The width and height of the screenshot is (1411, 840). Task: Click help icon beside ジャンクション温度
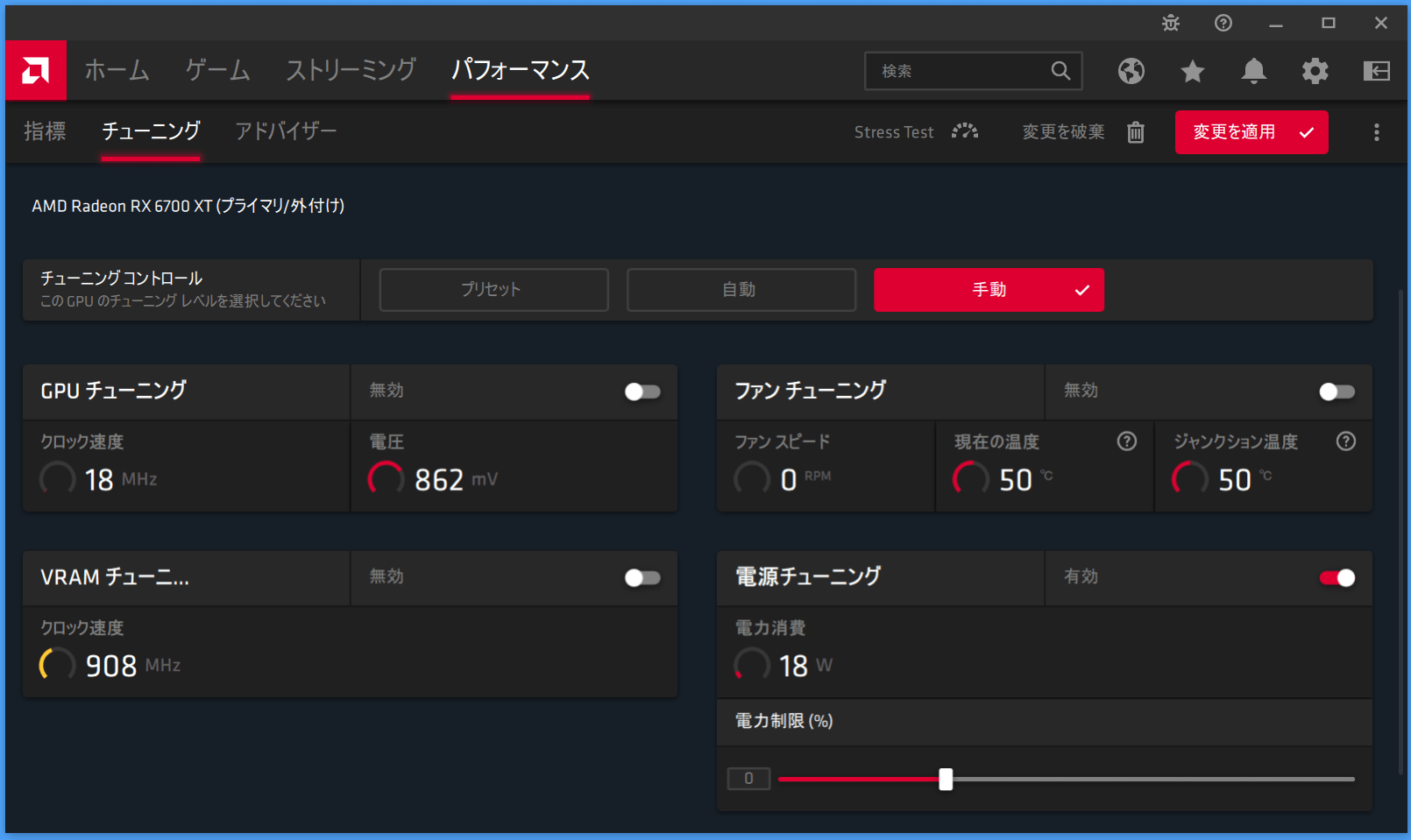pyautogui.click(x=1346, y=441)
